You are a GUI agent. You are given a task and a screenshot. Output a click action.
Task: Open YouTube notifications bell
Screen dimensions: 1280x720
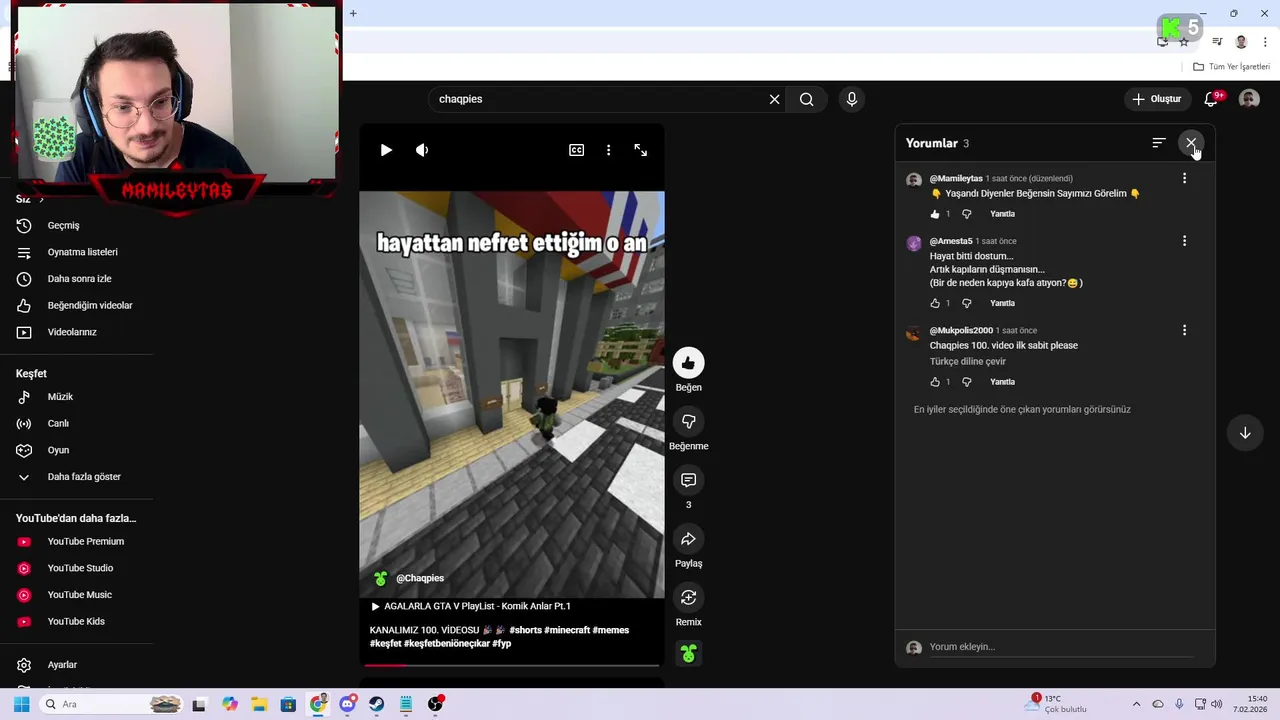tap(1211, 99)
